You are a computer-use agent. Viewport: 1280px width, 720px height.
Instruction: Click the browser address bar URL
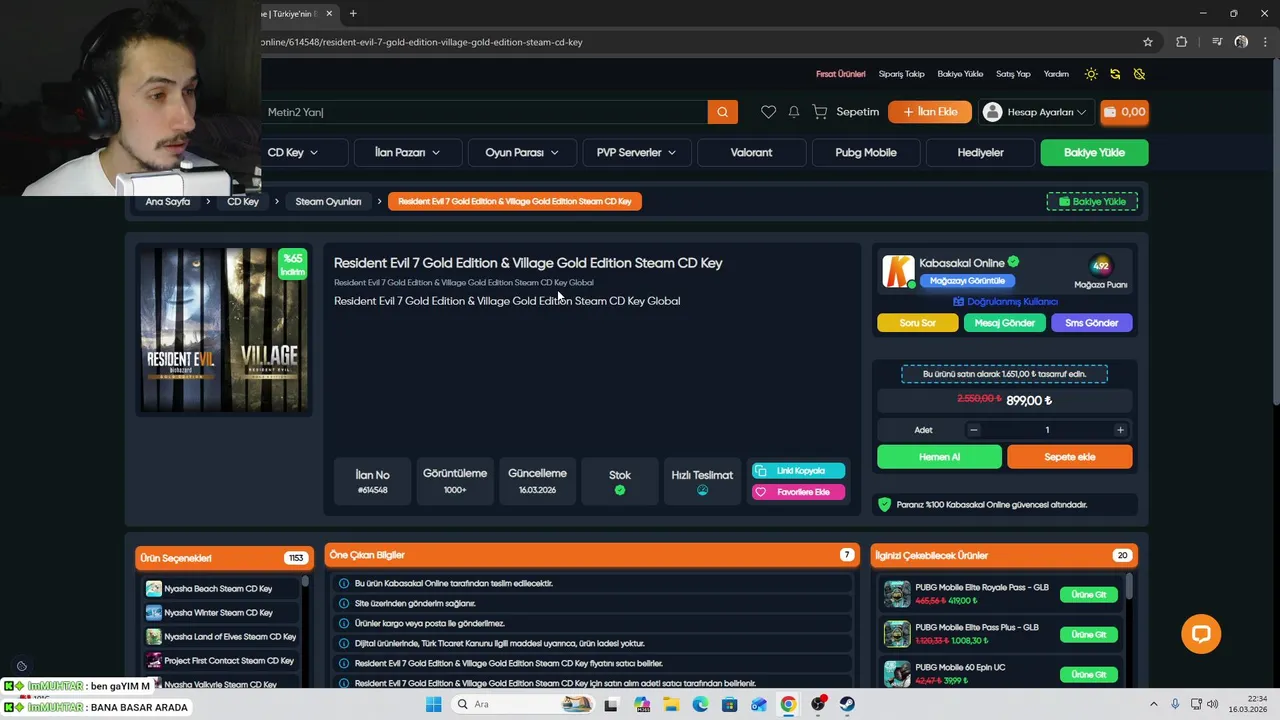coord(422,42)
